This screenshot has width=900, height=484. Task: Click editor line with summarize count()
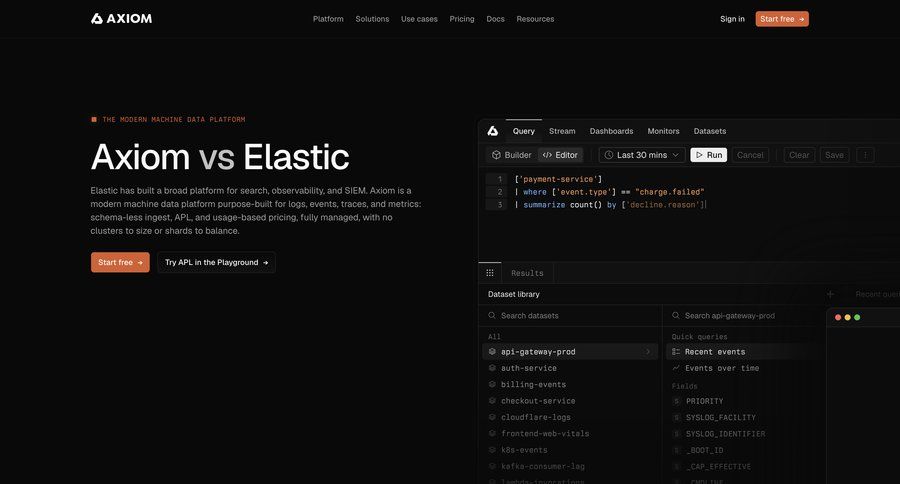pyautogui.click(x=610, y=204)
